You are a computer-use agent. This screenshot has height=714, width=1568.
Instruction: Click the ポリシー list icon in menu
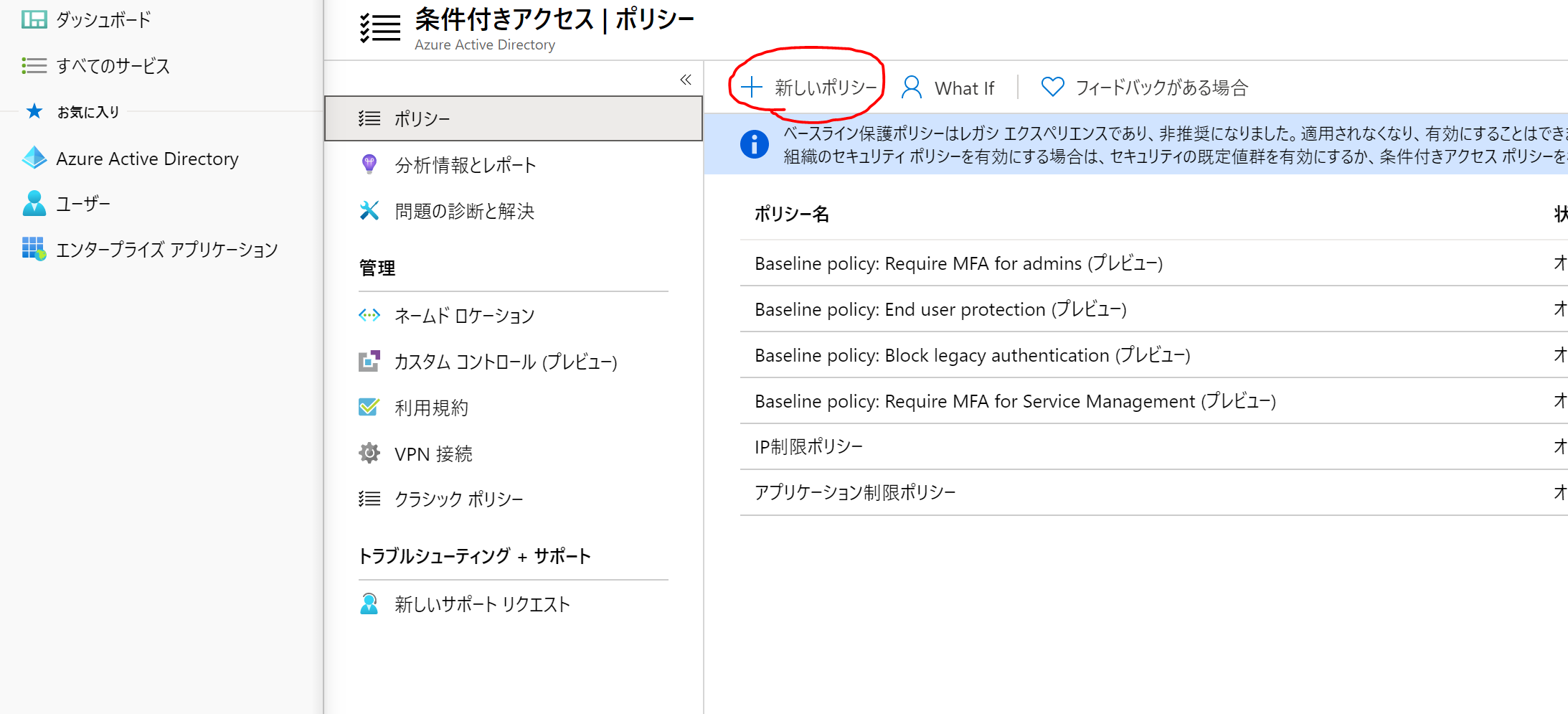pos(369,118)
